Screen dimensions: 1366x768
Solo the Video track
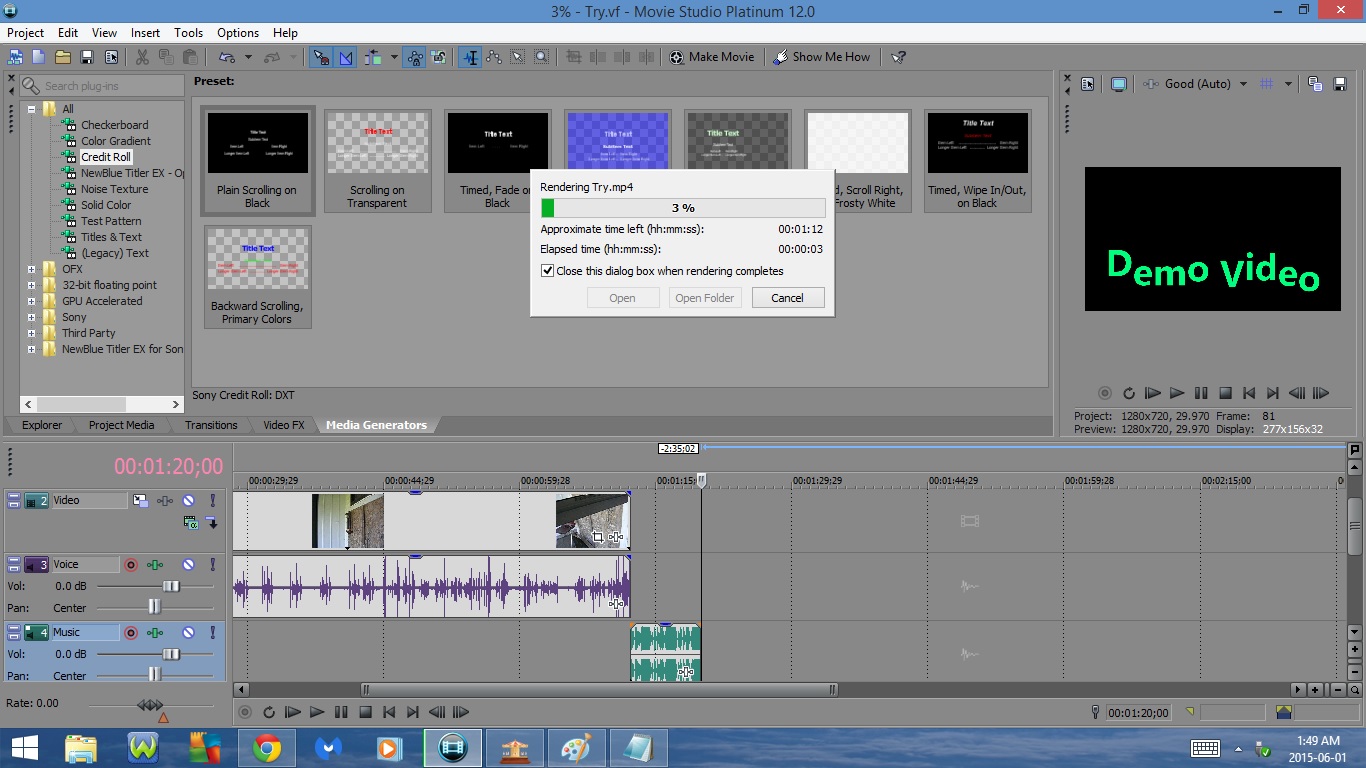212,500
